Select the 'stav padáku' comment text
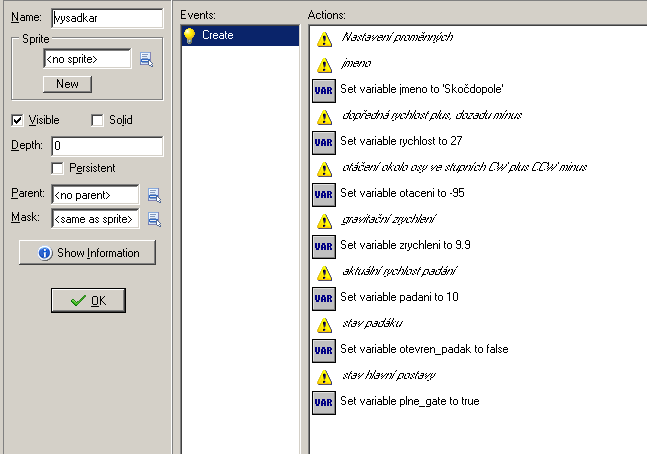 click(x=372, y=323)
